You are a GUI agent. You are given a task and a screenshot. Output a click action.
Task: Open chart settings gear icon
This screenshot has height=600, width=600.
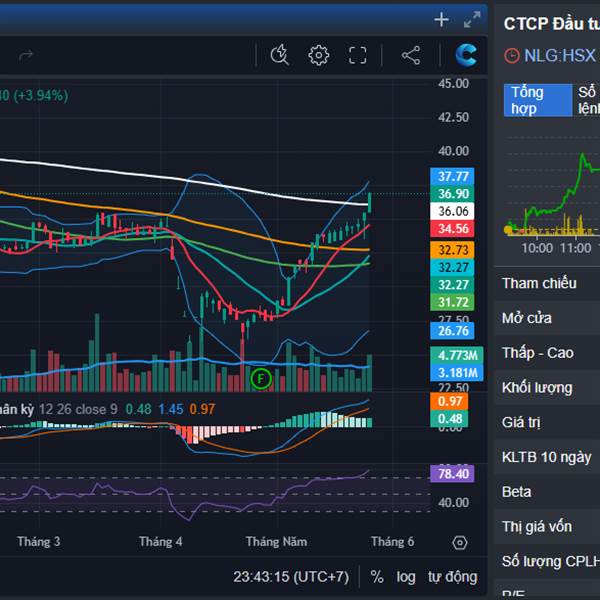pyautogui.click(x=319, y=55)
